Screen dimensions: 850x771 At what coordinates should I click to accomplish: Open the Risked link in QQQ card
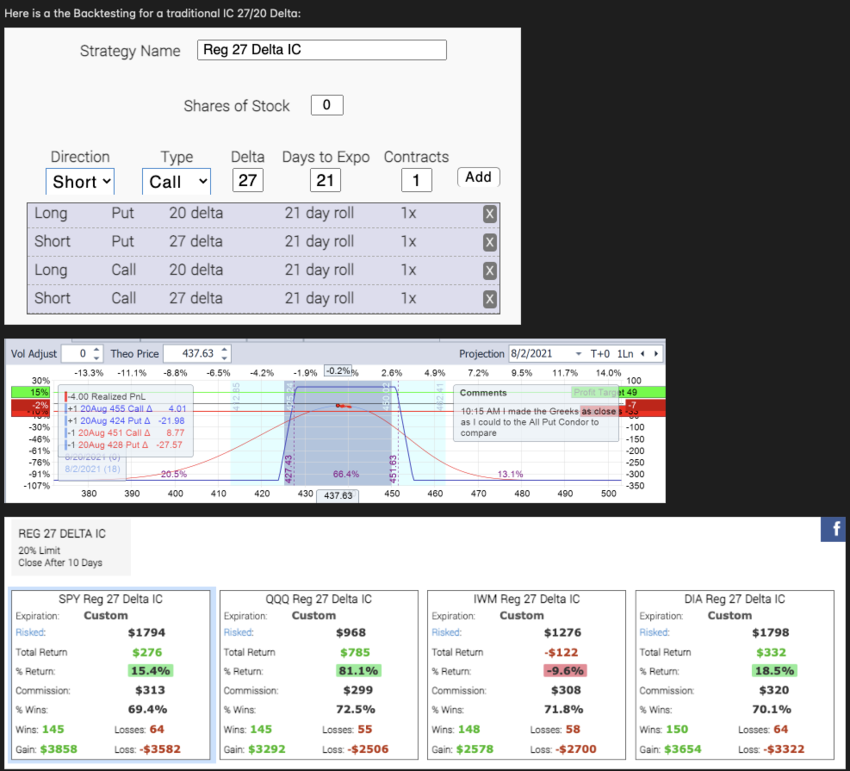click(239, 632)
